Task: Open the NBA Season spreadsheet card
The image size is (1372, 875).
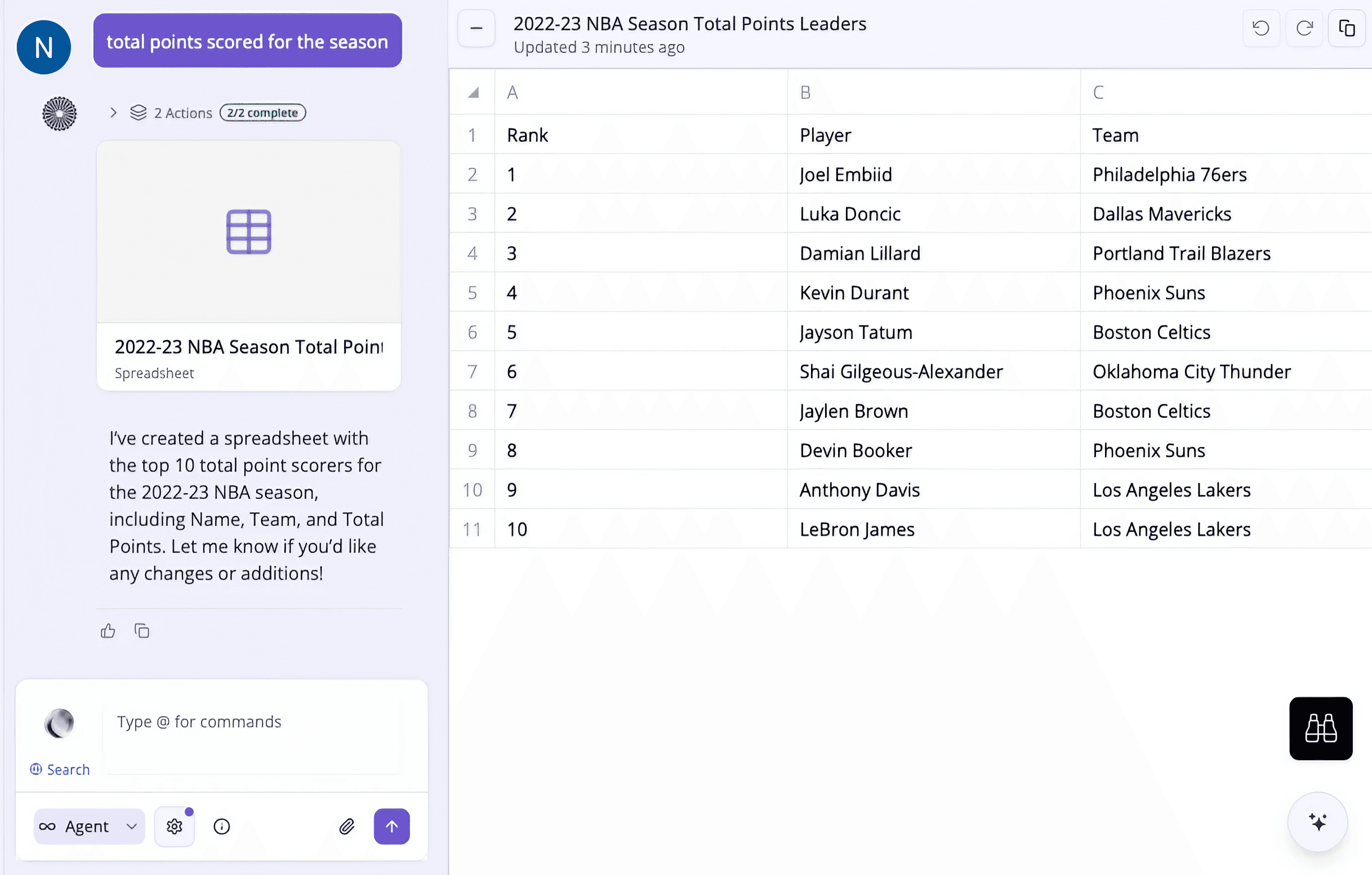Action: [248, 265]
